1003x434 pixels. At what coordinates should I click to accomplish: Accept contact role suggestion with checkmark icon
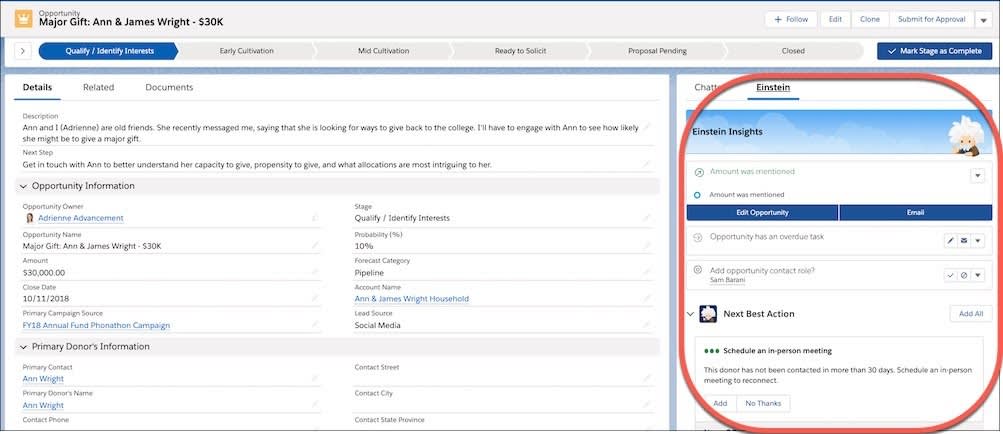[x=951, y=275]
